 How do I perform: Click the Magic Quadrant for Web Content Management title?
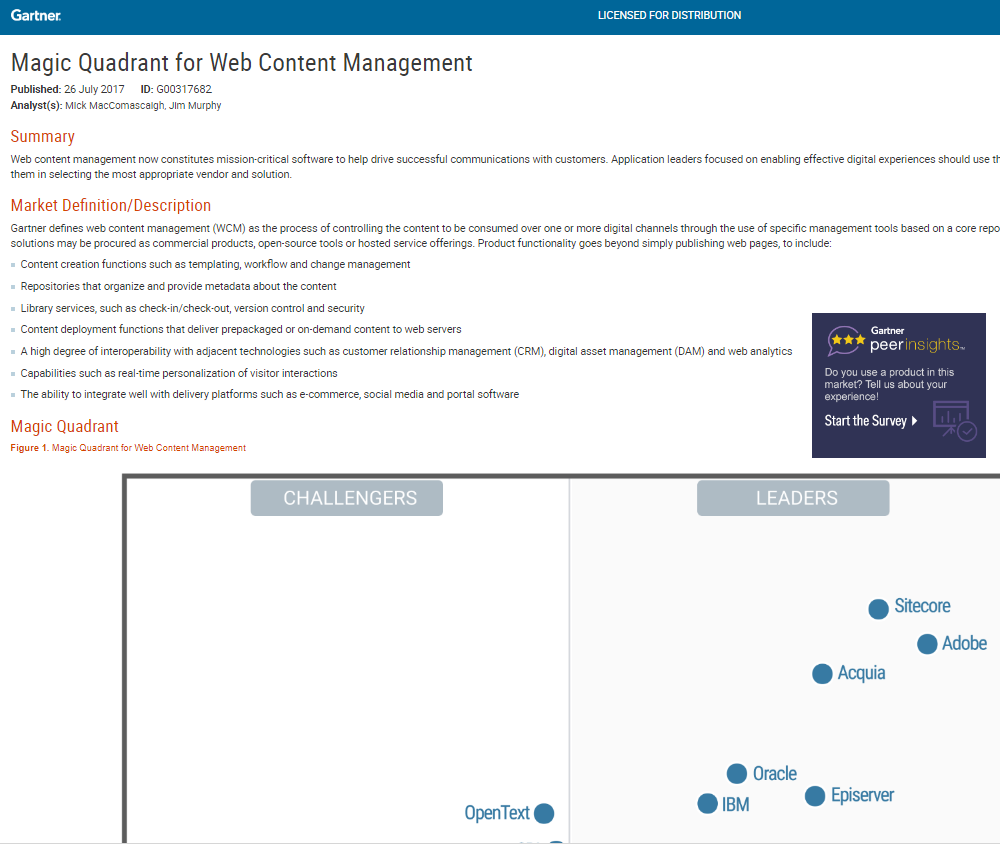point(242,63)
